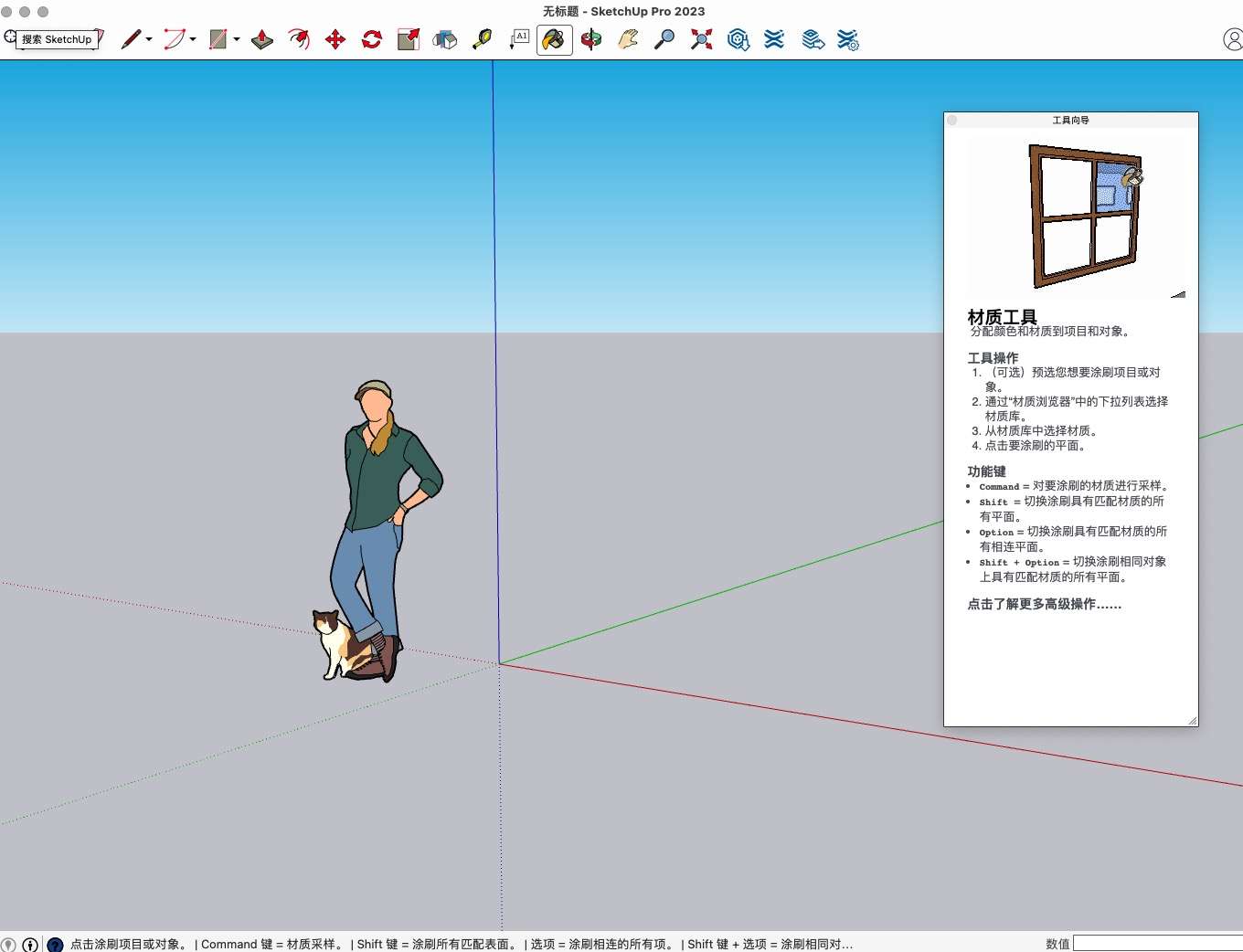The image size is (1243, 952).
Task: Click the 功能键 heading in Instructor
Action: (x=986, y=471)
